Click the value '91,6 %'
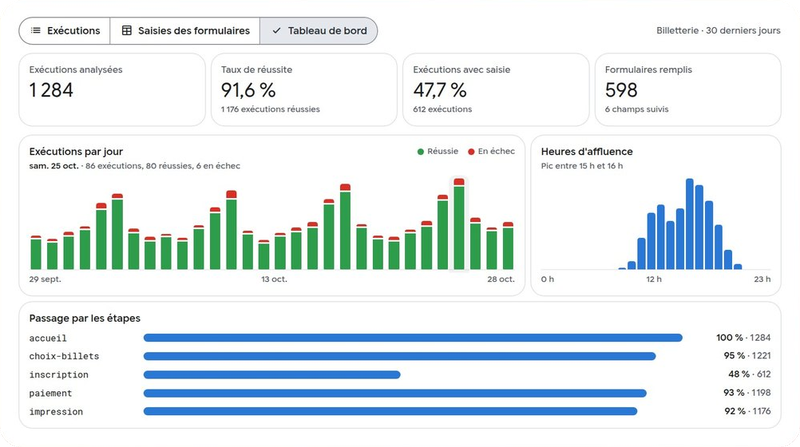Viewport: 800px width, 447px height. point(248,90)
